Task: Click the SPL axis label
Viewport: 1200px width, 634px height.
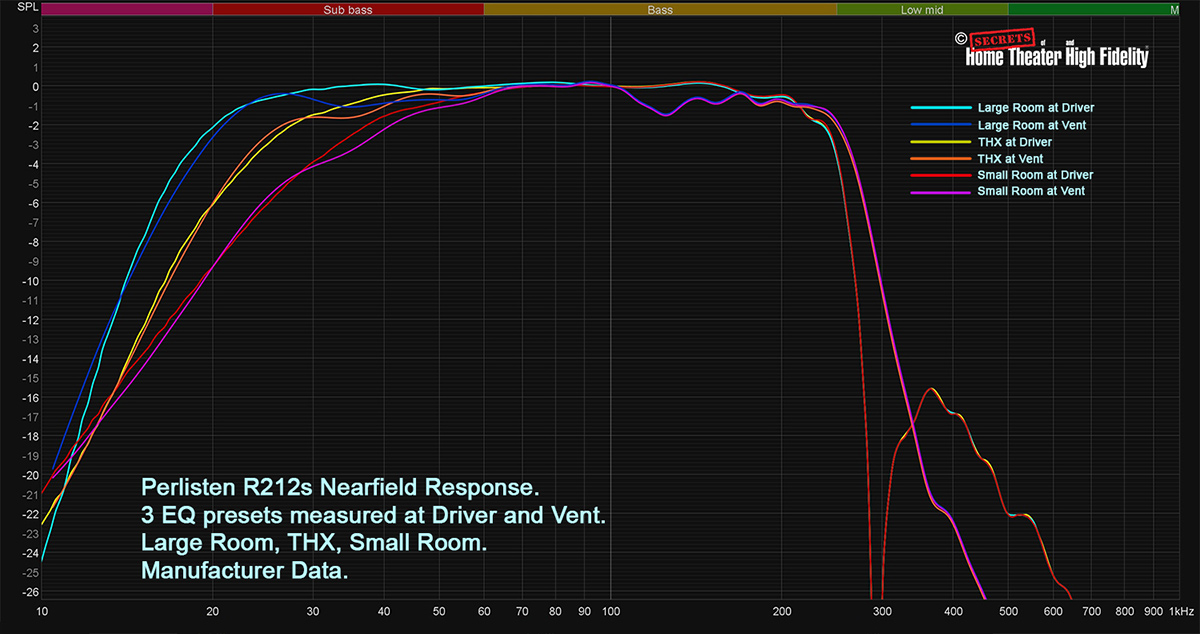Action: [x=21, y=10]
